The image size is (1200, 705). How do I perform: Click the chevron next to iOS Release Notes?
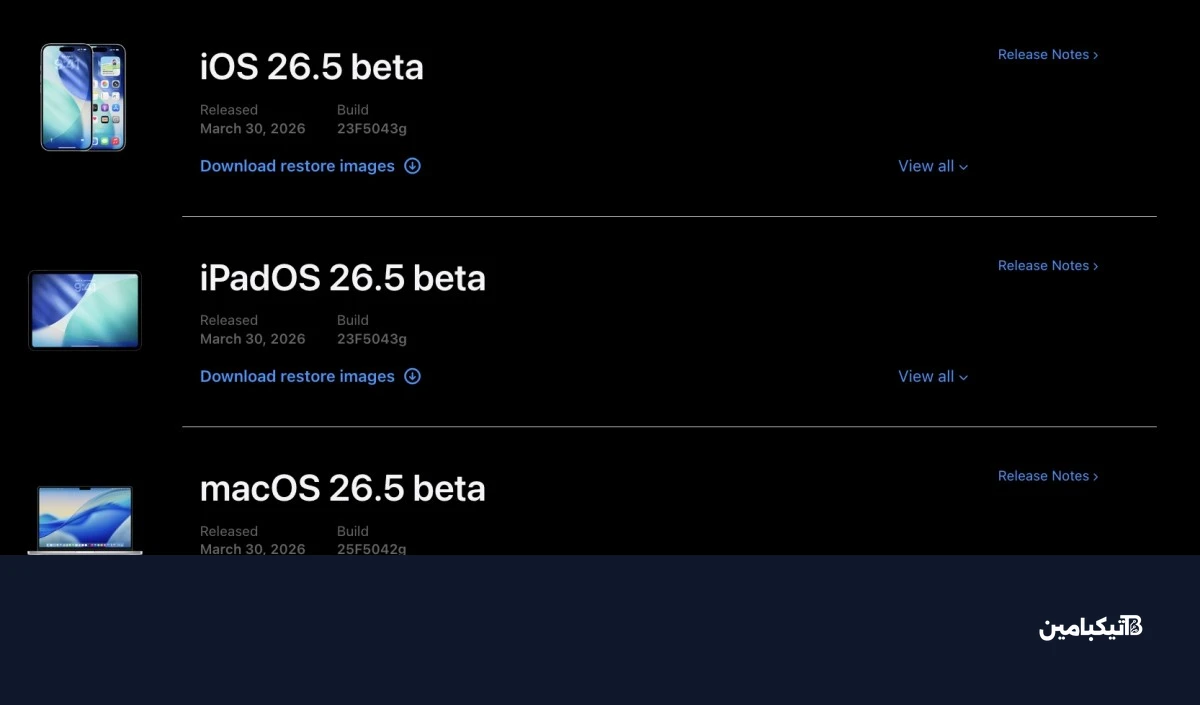click(x=1095, y=54)
